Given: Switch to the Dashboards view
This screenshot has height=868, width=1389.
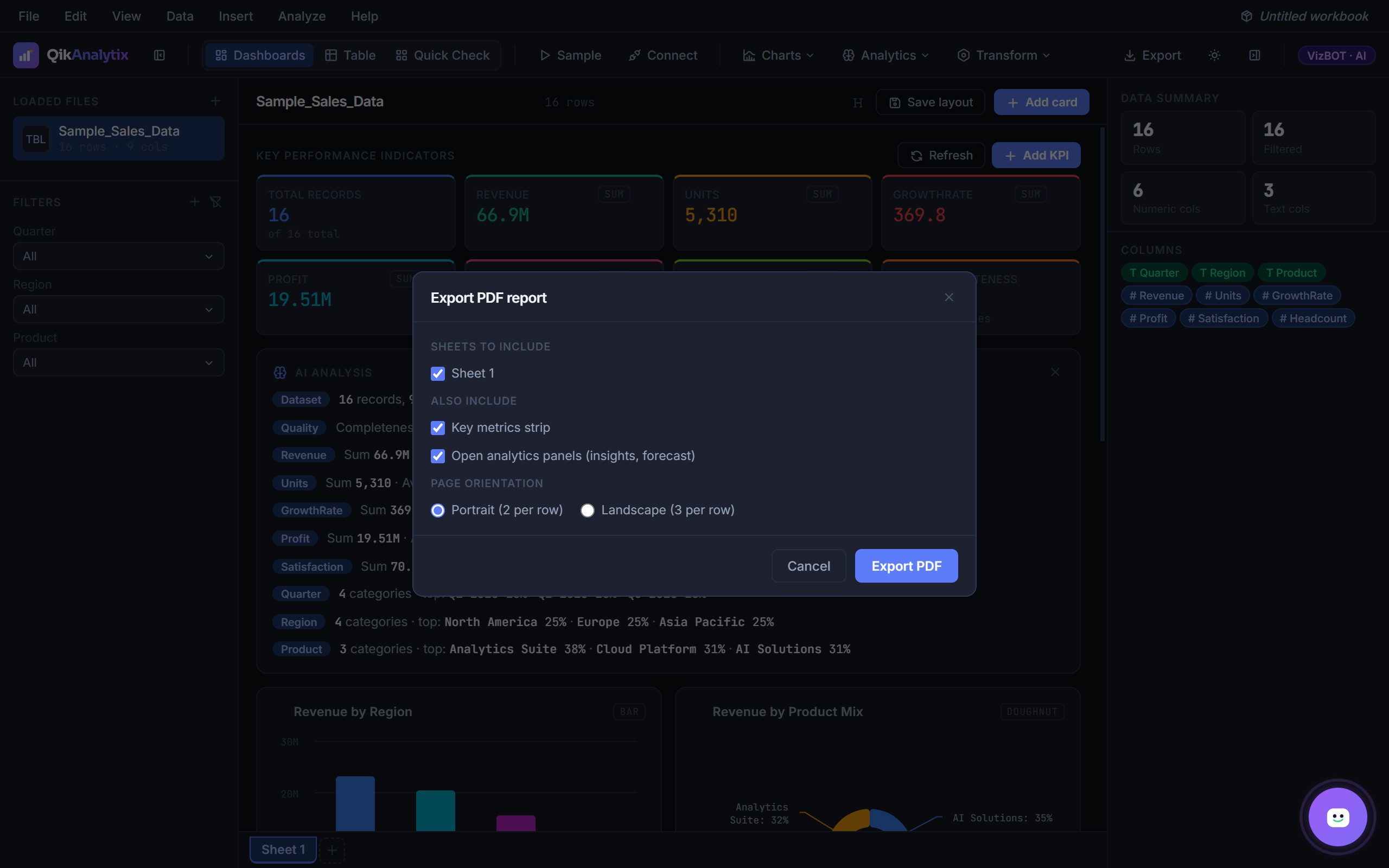Looking at the screenshot, I should [x=259, y=55].
